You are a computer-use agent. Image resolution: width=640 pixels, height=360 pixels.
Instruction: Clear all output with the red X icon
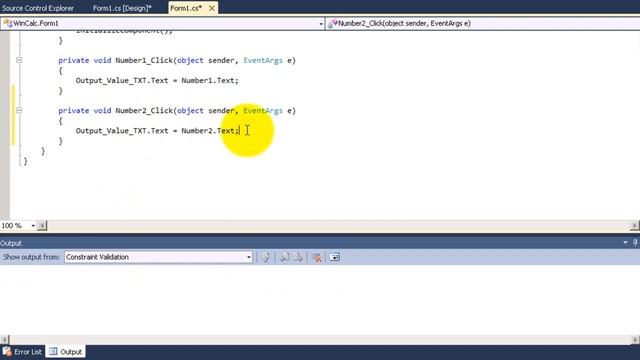point(317,257)
